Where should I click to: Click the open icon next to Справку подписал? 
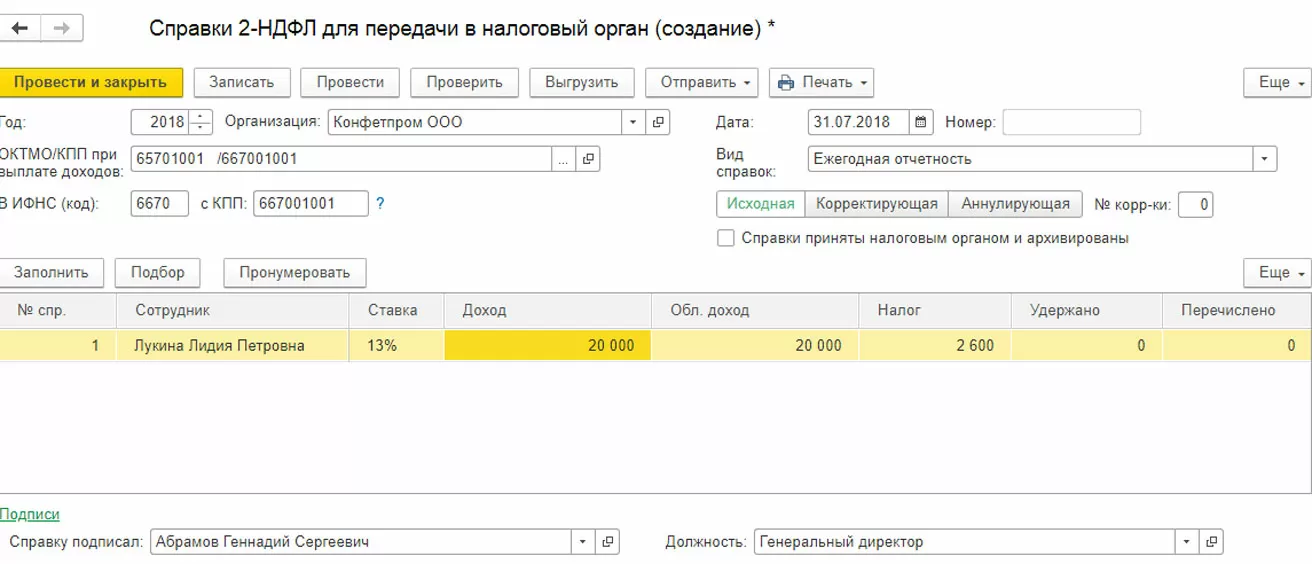point(607,542)
